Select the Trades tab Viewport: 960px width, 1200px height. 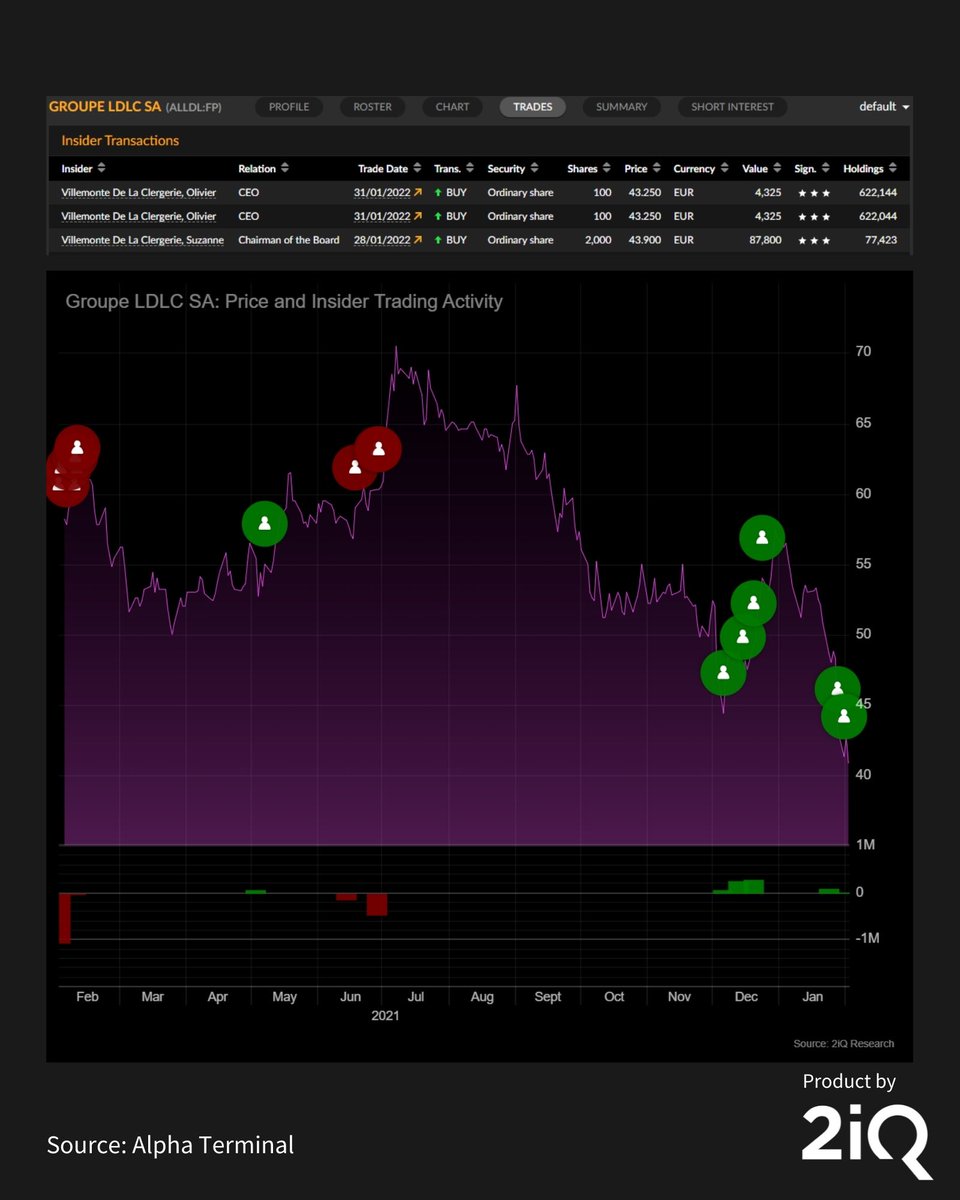(x=533, y=107)
